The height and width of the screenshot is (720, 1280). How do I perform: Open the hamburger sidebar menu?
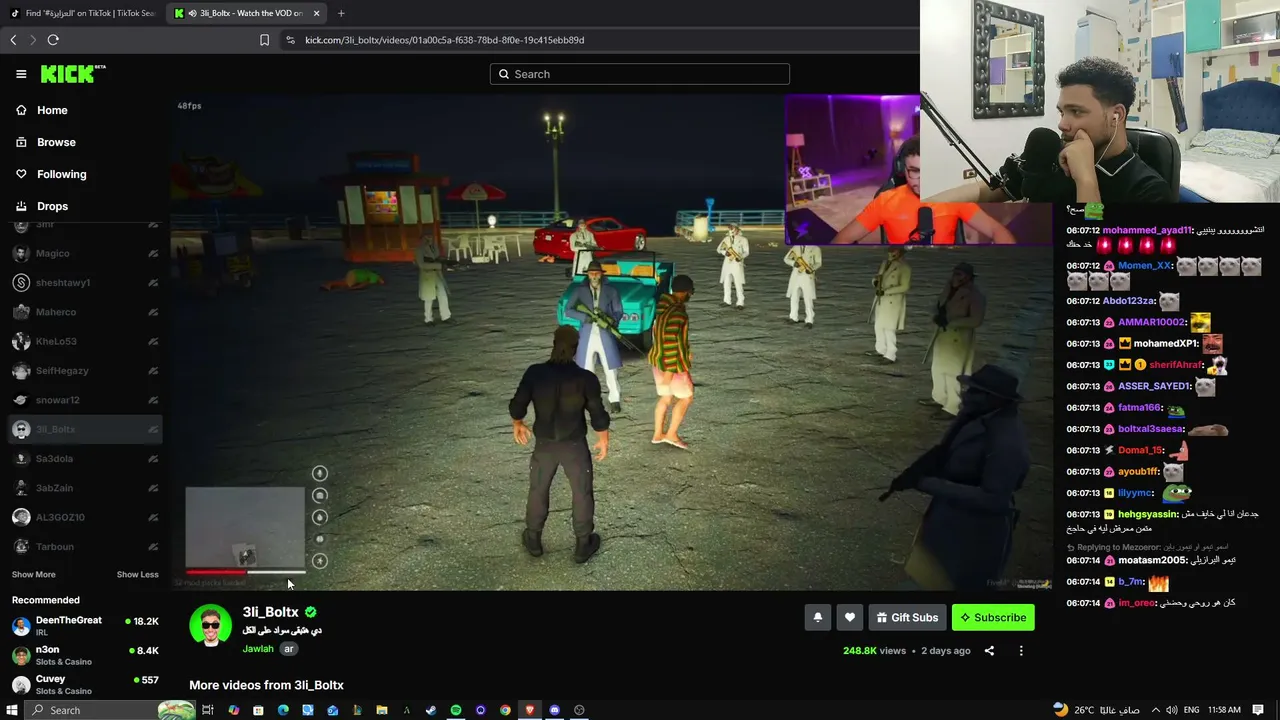[21, 74]
